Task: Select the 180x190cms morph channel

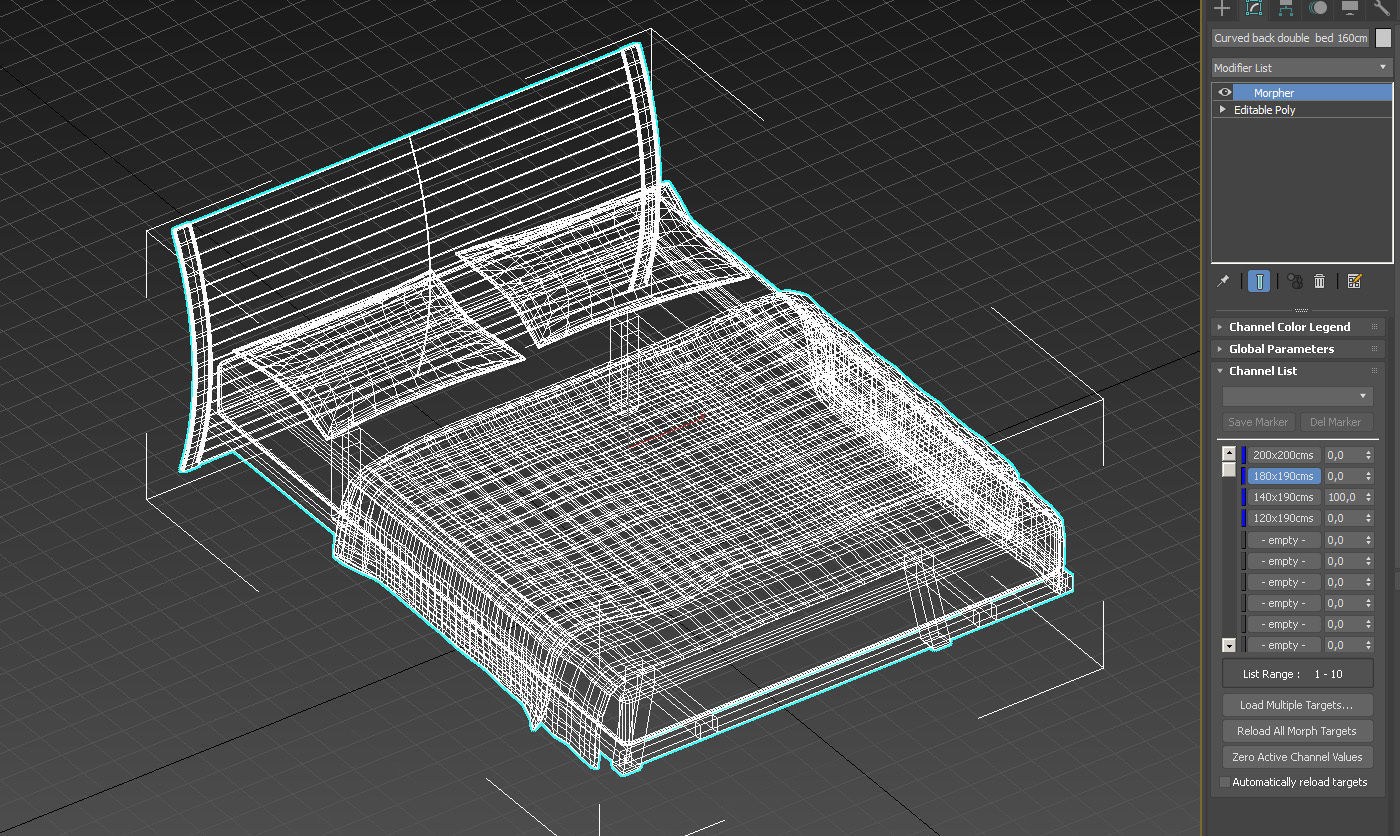Action: (x=1284, y=476)
